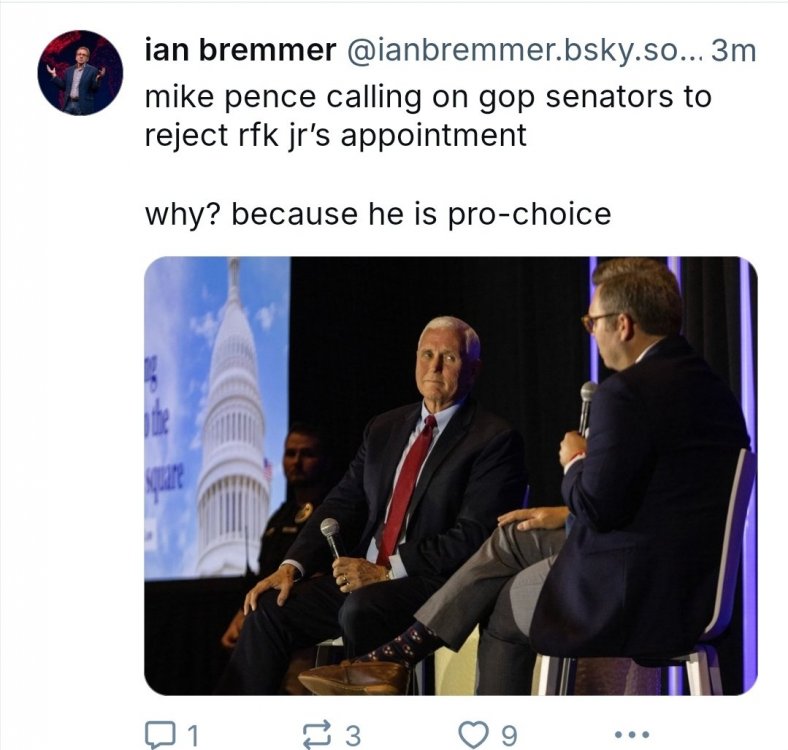
Task: Click the repost count "3"
Action: point(351,736)
